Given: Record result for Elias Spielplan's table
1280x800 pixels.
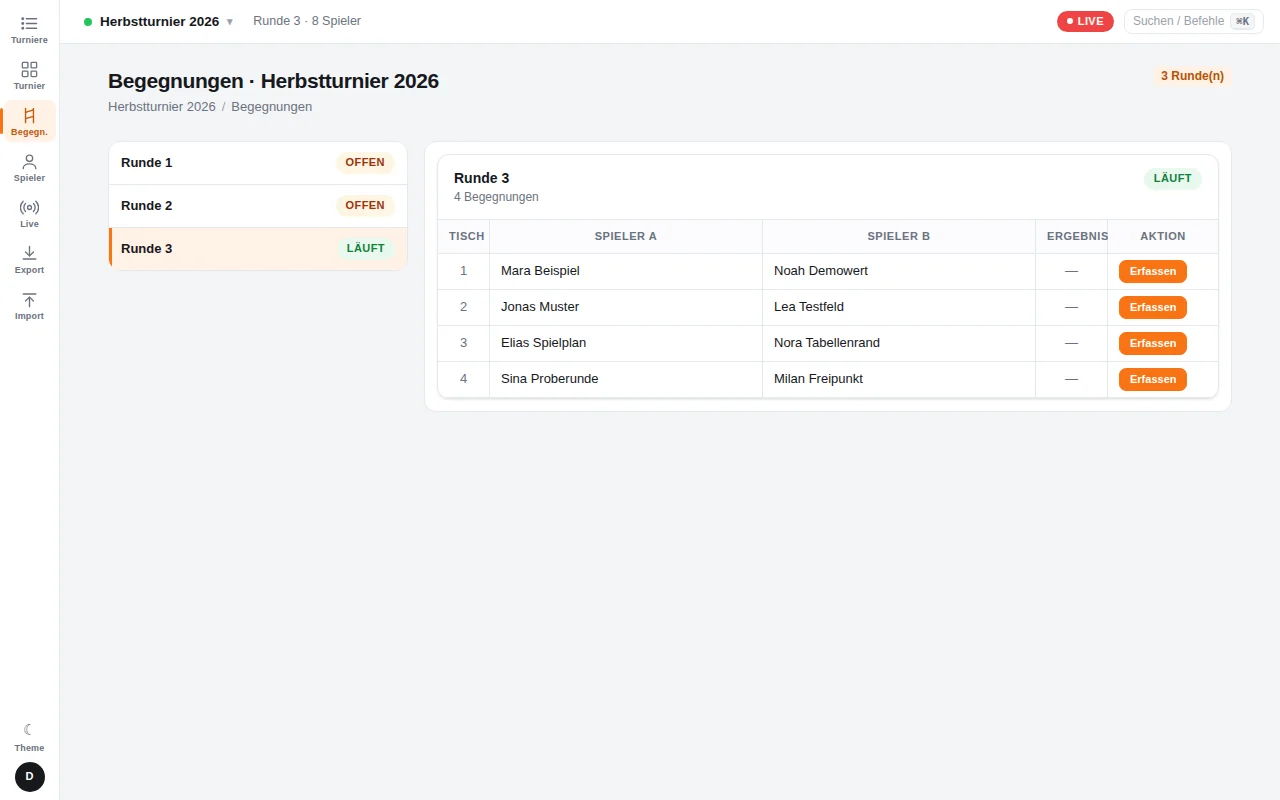Looking at the screenshot, I should [x=1152, y=343].
